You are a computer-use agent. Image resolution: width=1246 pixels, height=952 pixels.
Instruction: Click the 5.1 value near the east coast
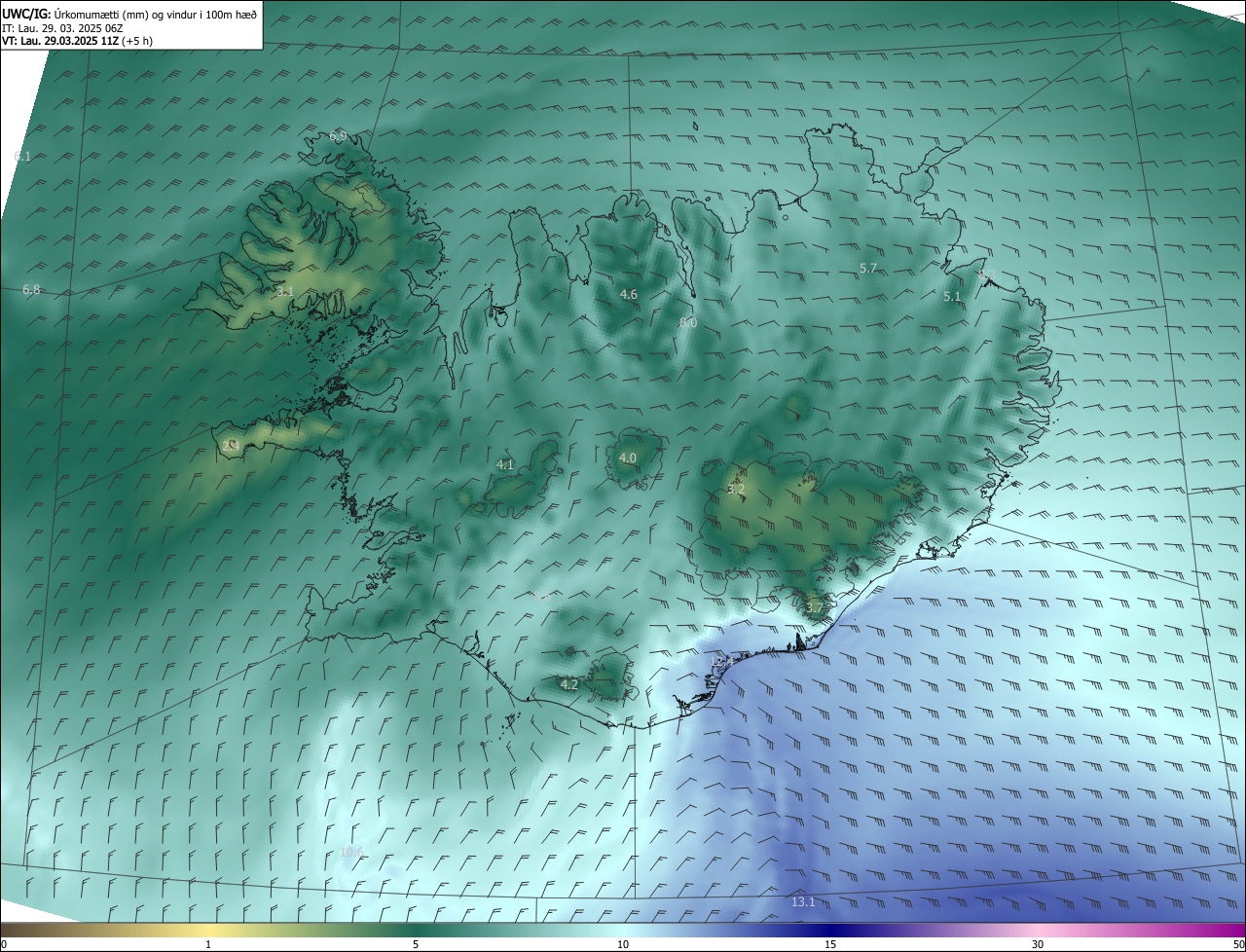[952, 296]
